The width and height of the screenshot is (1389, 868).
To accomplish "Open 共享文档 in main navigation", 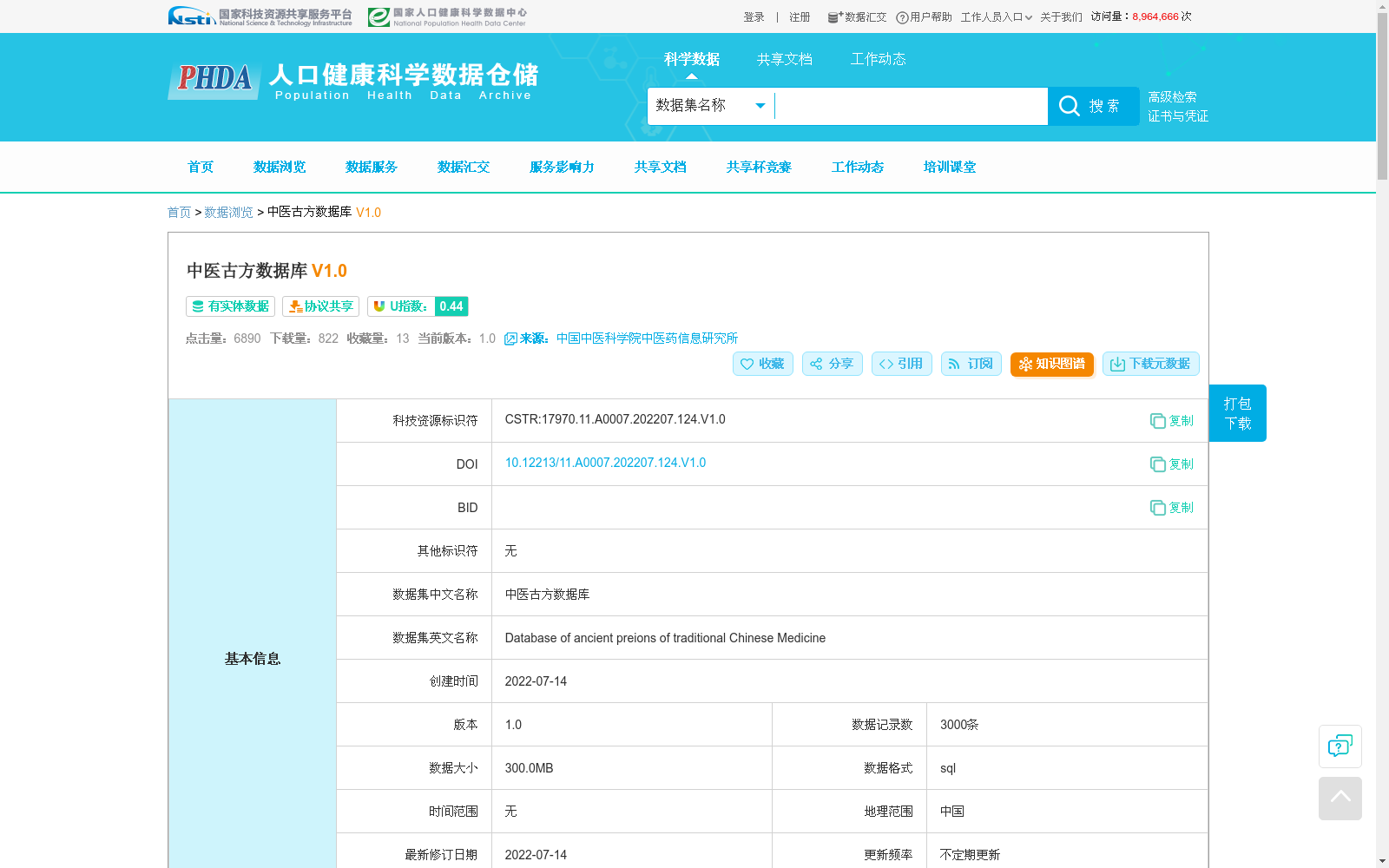I will [660, 167].
